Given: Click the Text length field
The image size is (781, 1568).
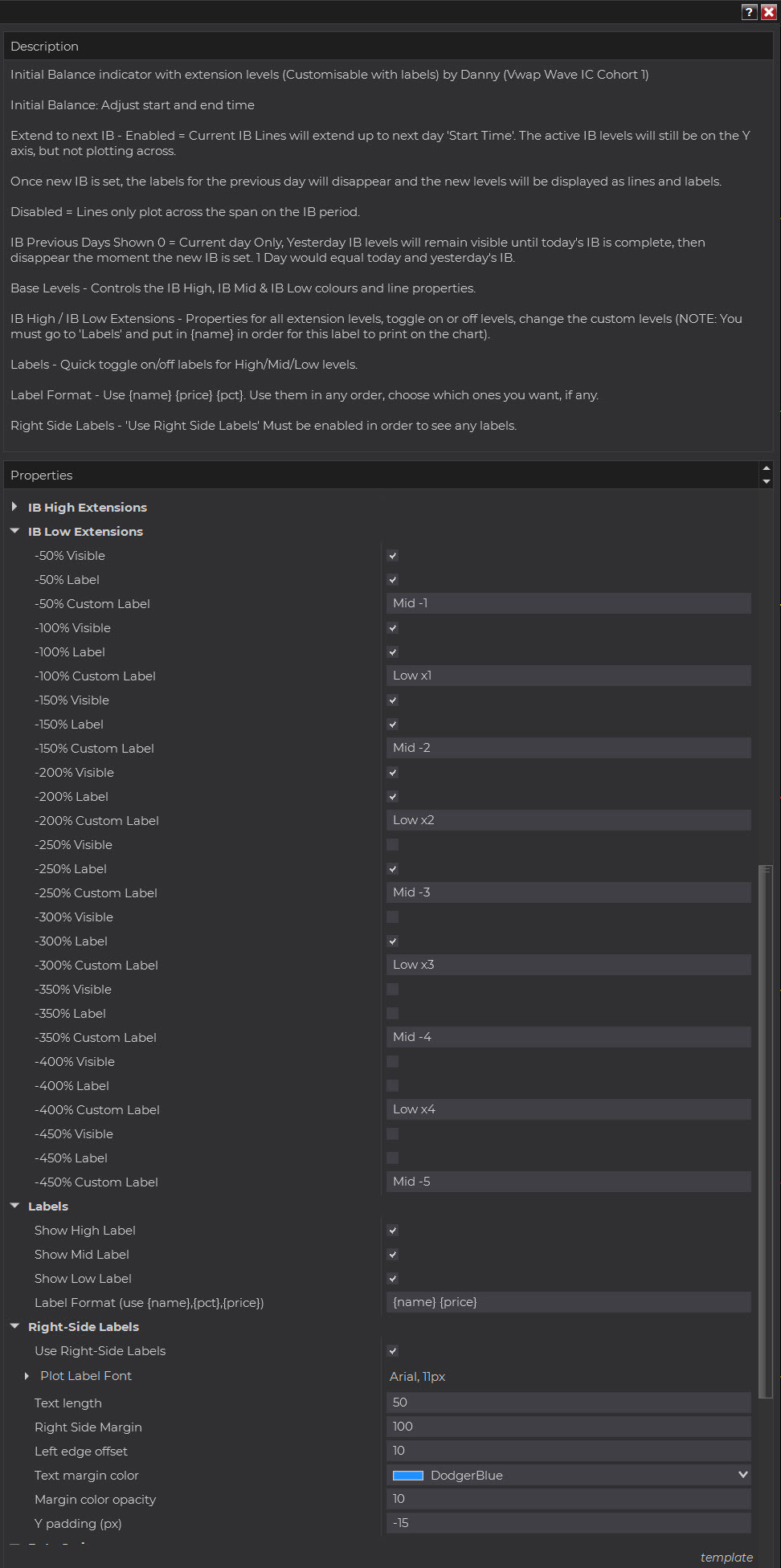Looking at the screenshot, I should 569,1403.
